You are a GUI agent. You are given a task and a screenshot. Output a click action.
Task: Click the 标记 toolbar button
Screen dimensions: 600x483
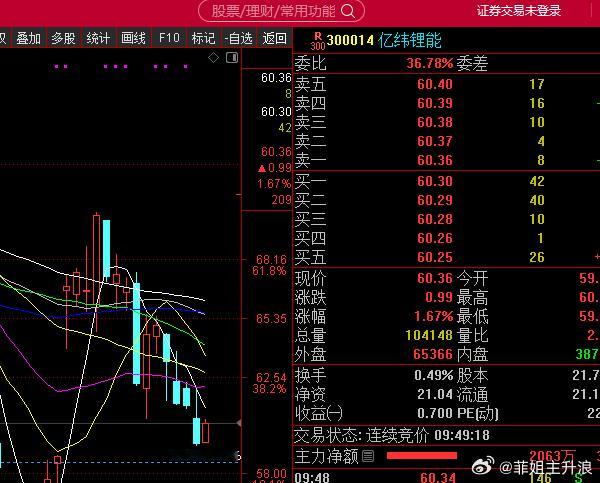pyautogui.click(x=203, y=38)
